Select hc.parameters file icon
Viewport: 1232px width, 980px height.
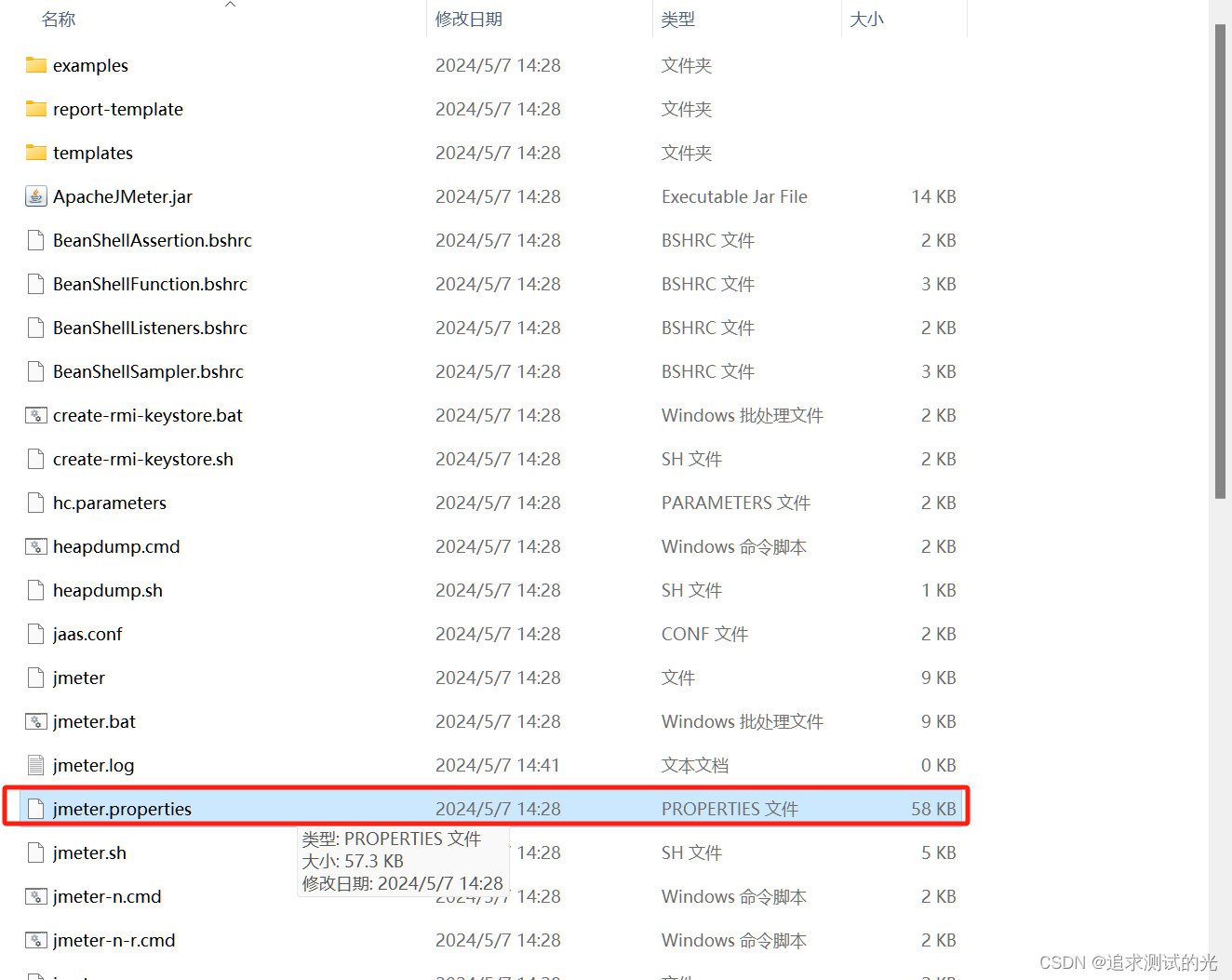coord(35,503)
